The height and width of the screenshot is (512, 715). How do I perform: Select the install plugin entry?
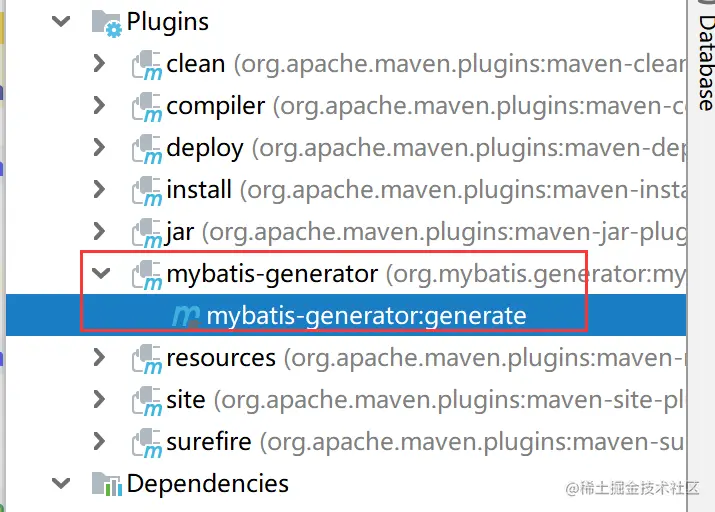pos(199,190)
